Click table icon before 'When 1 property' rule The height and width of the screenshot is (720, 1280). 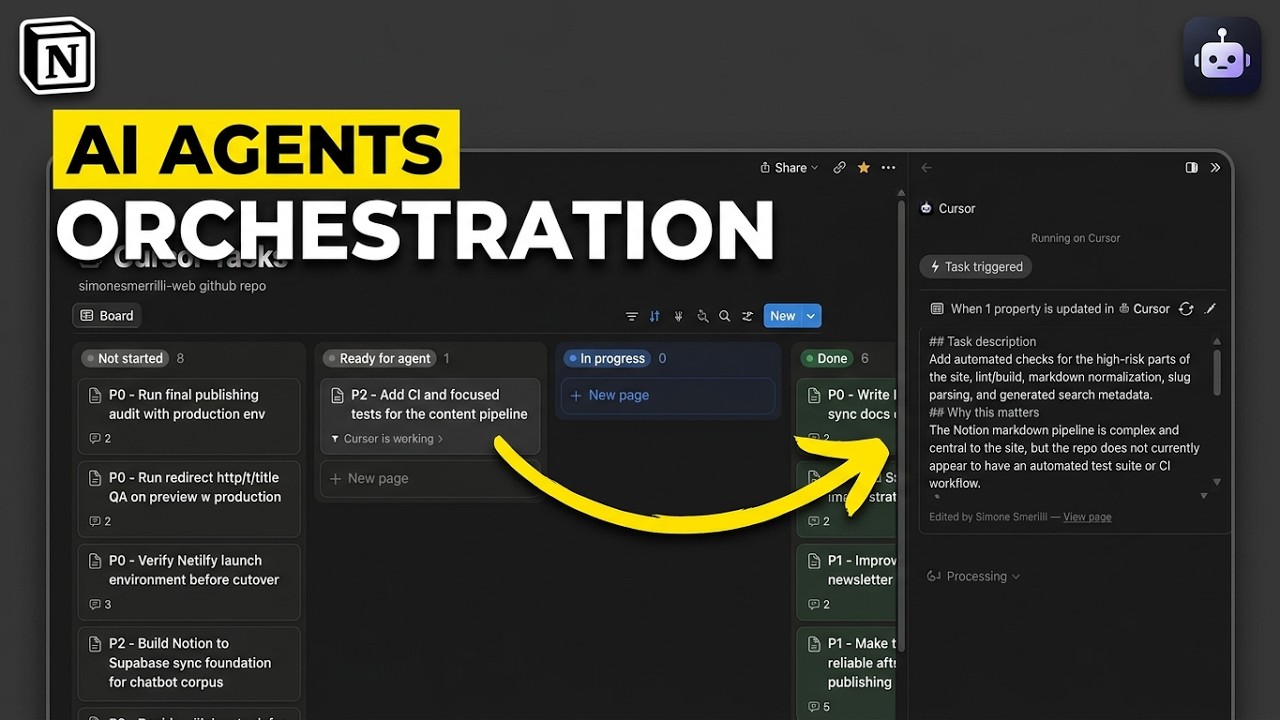[x=937, y=309]
